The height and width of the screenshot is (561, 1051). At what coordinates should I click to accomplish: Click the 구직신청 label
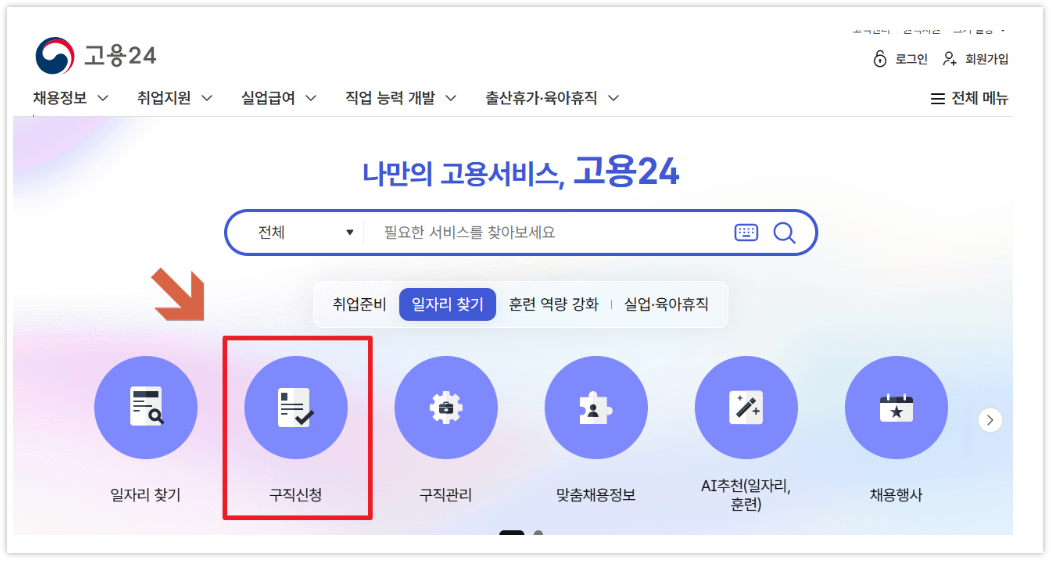pyautogui.click(x=296, y=495)
